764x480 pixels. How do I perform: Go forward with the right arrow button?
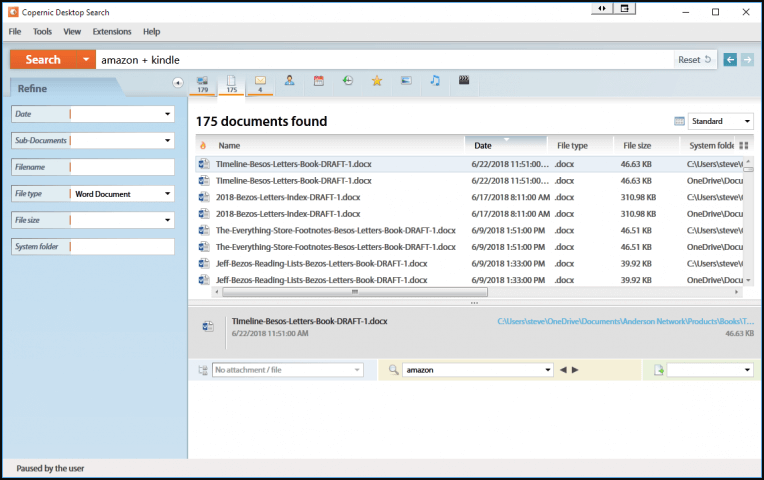click(x=747, y=59)
